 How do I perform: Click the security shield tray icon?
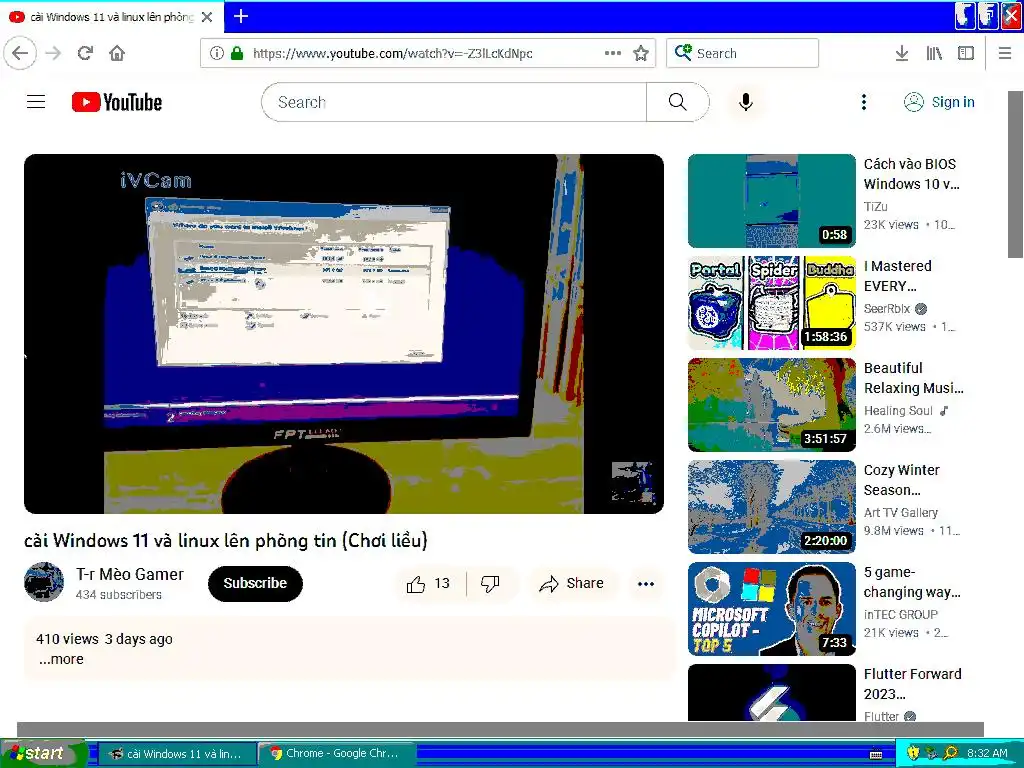[913, 753]
